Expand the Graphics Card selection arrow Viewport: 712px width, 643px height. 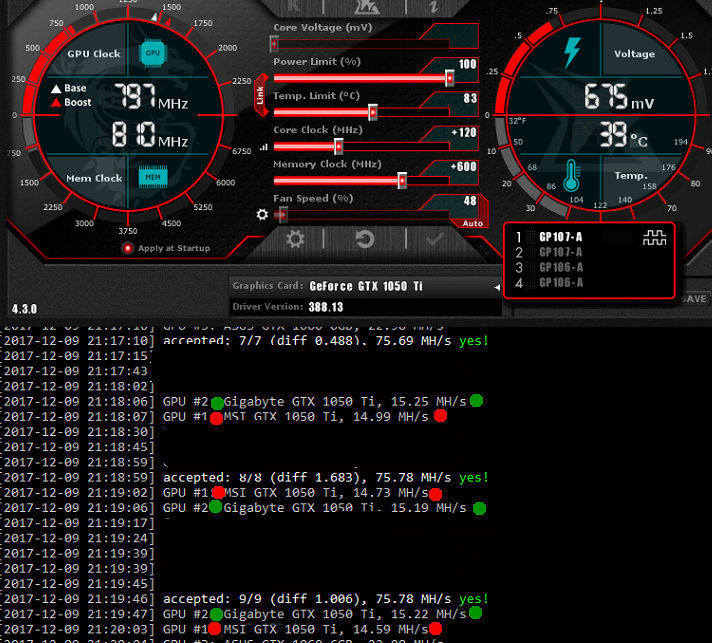pos(497,287)
